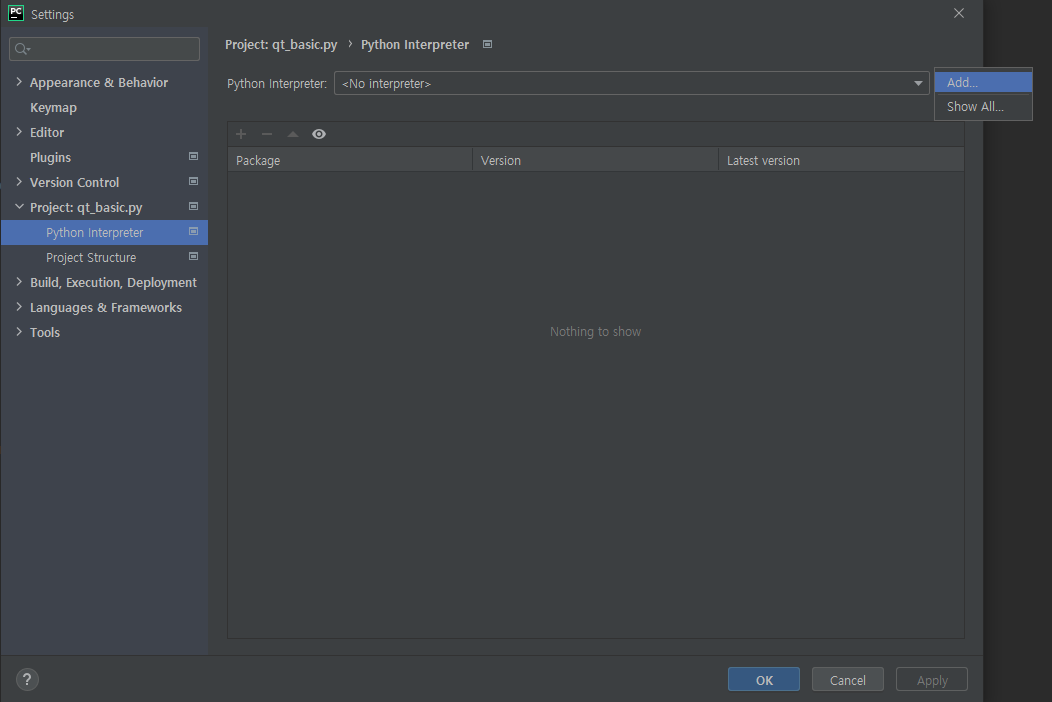1052x702 pixels.
Task: Toggle the show early releases eye icon
Action: point(319,134)
